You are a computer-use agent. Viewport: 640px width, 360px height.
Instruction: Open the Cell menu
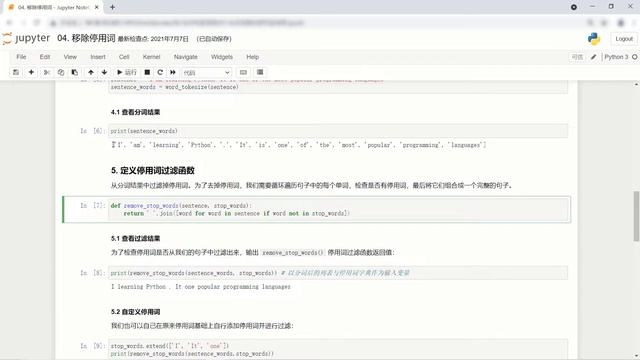(x=124, y=57)
